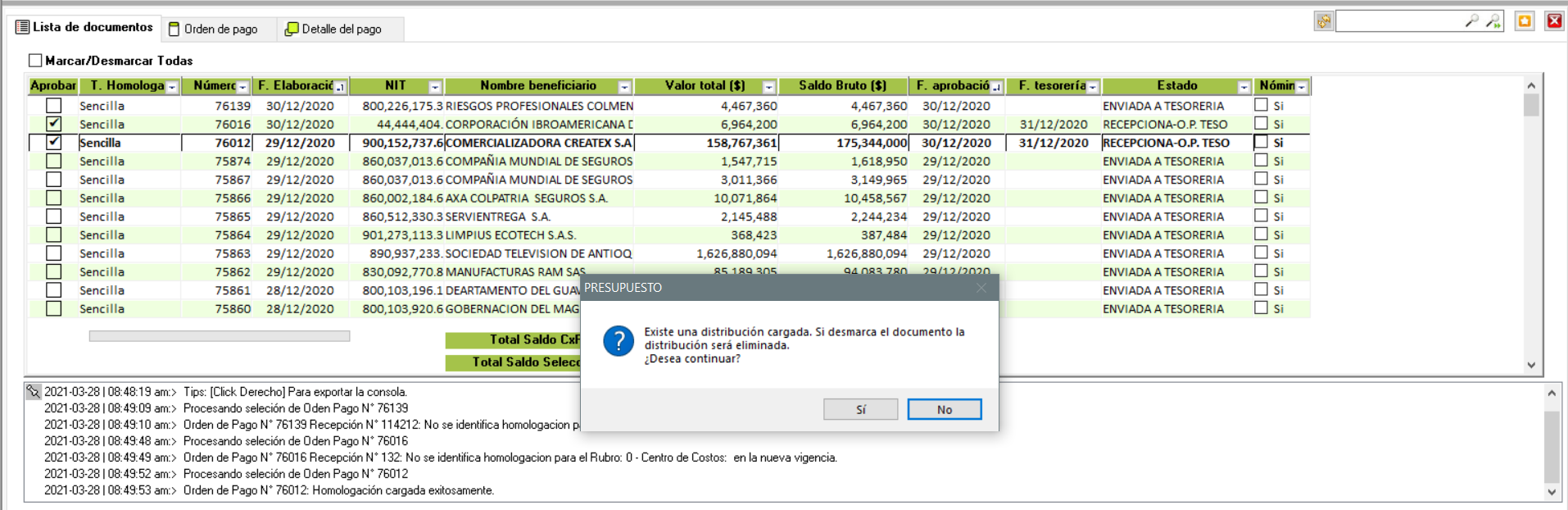Image resolution: width=1568 pixels, height=510 pixels.
Task: Click the magnifying glass search icon
Action: pos(1471,21)
